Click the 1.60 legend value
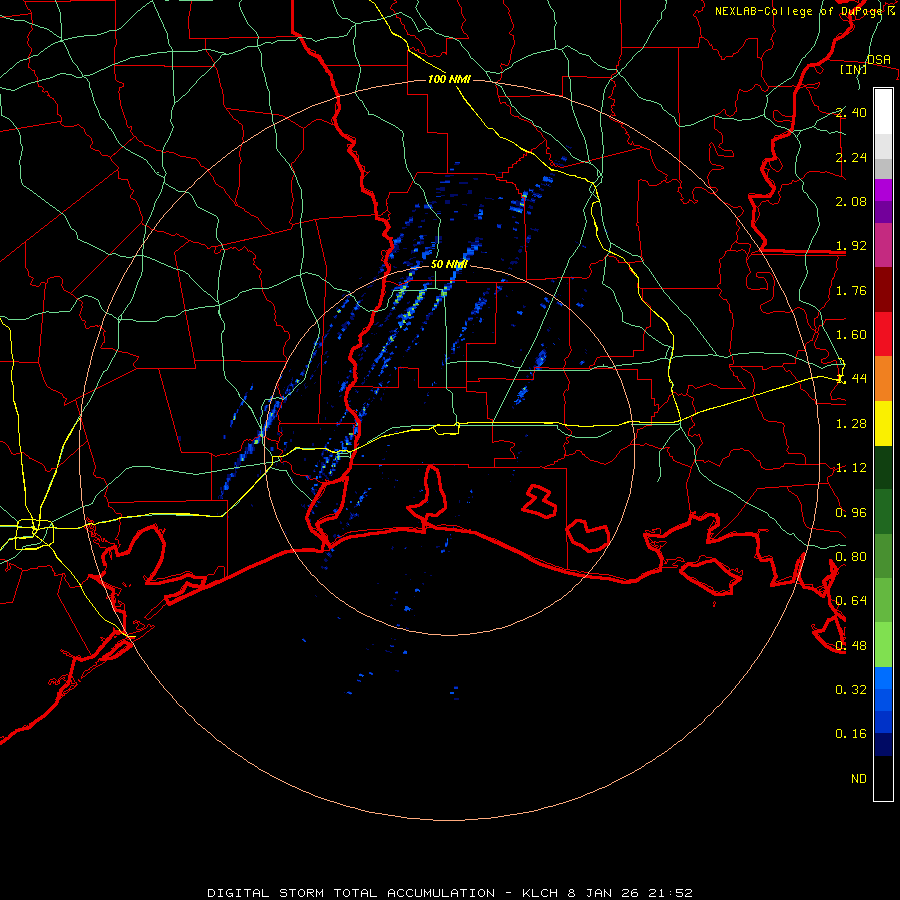 (x=851, y=335)
